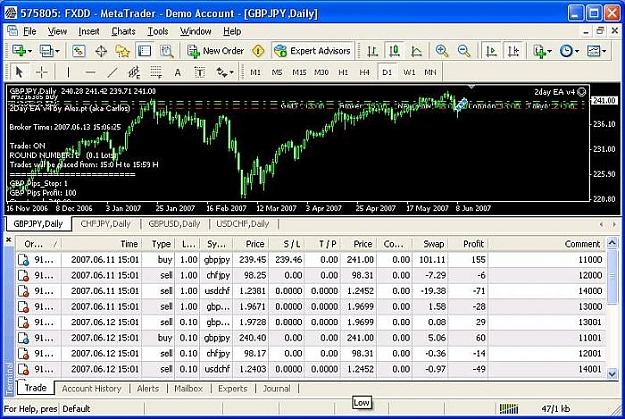Switch to the CHFJPY,Daily chart tab
Screen dimensions: 625x419
[x=106, y=224]
